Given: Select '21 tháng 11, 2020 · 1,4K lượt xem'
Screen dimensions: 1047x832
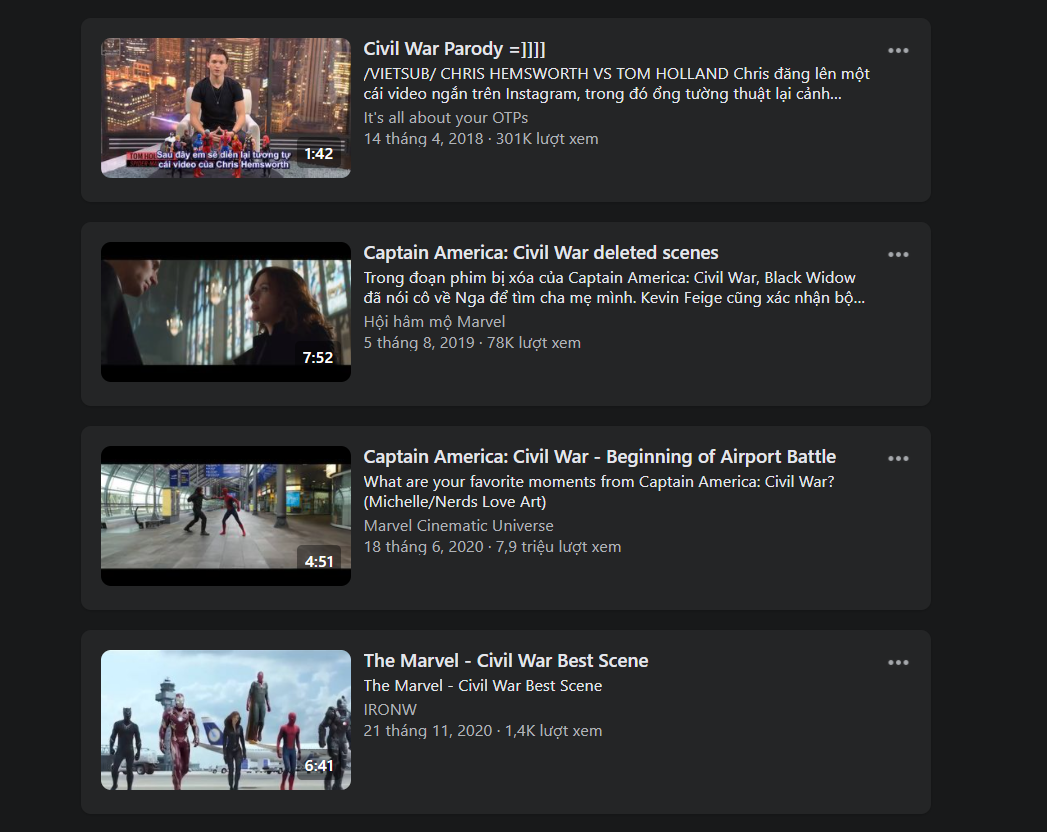Looking at the screenshot, I should point(483,731).
